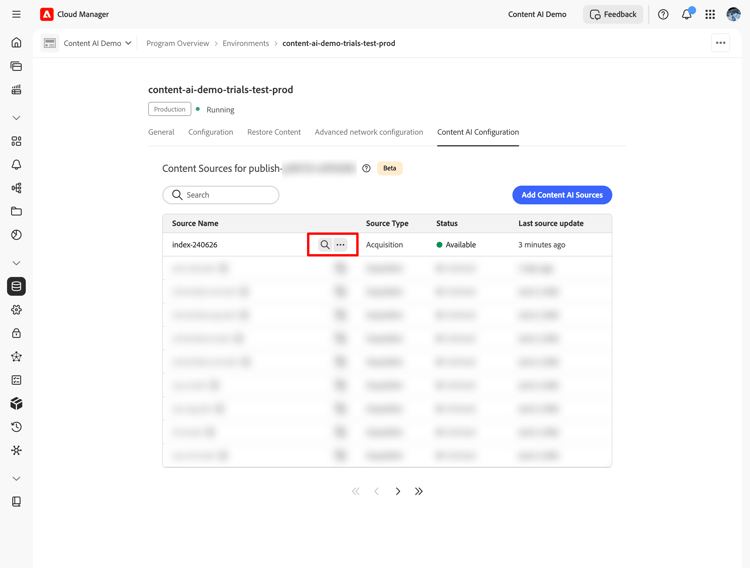Click the checklist sidebar icon
The width and height of the screenshot is (750, 568).
16,380
